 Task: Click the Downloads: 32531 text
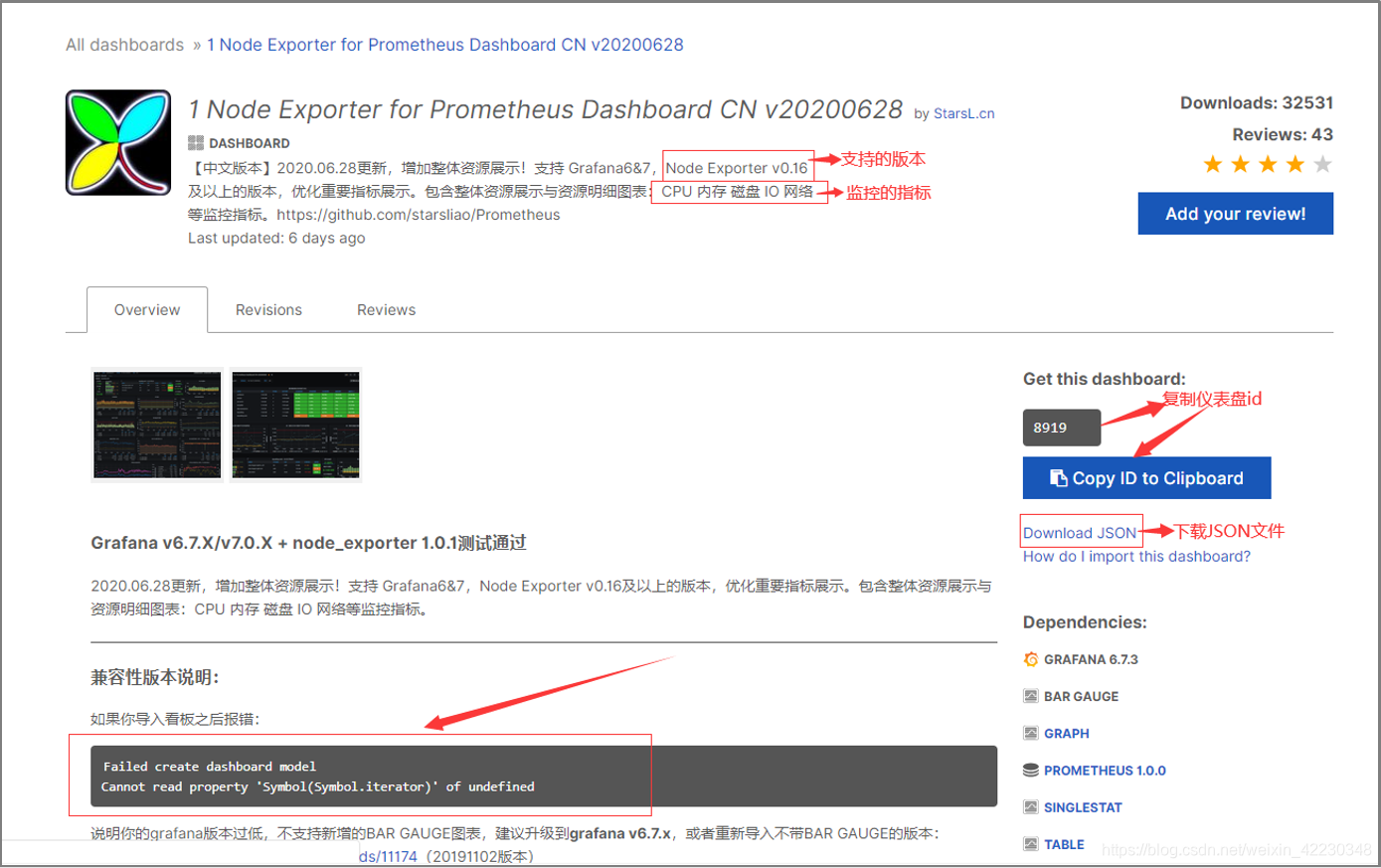(x=1257, y=102)
